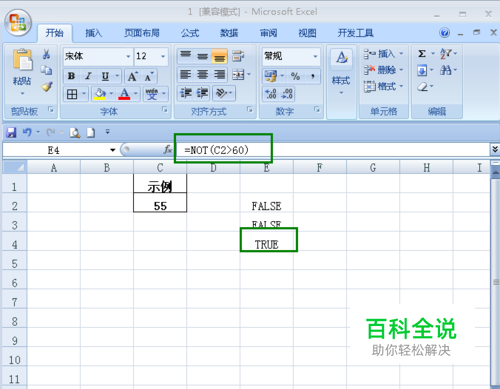Click AutoSum sigma icon

click(x=422, y=53)
